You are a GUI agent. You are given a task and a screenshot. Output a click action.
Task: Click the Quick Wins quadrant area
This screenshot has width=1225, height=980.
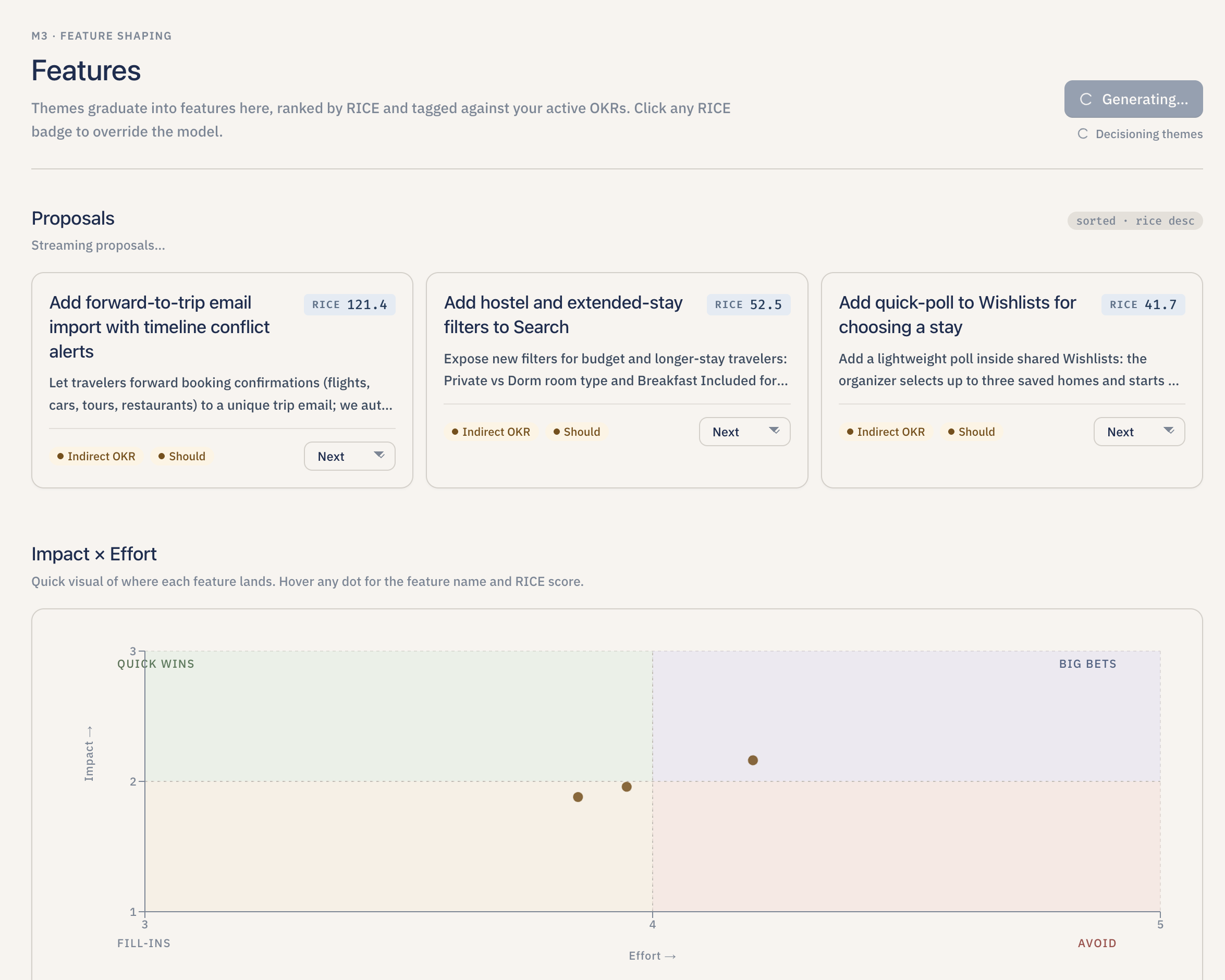(x=398, y=716)
